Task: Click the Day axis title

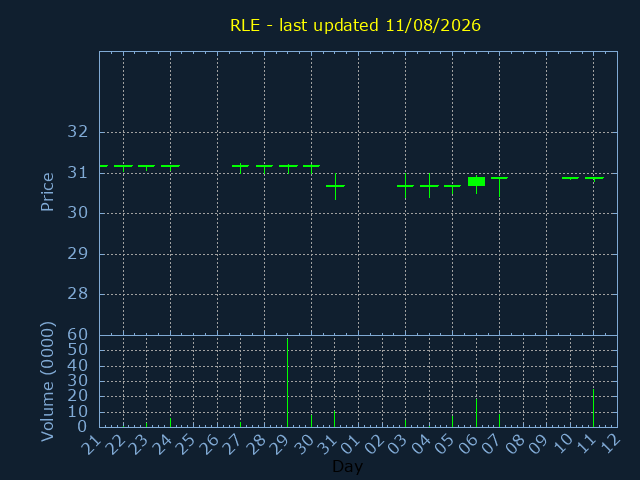Action: pos(347,467)
